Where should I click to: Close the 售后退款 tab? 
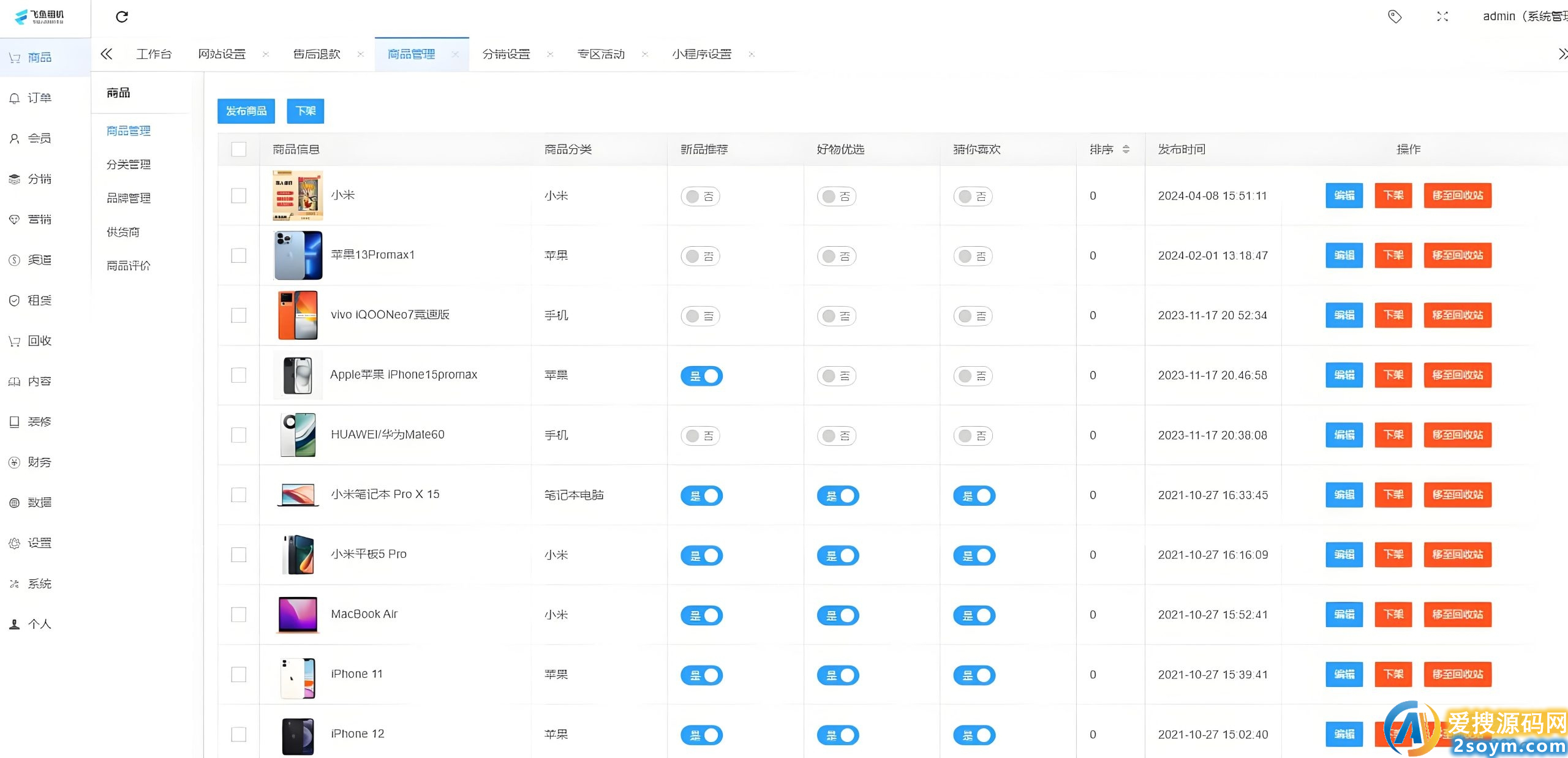pyautogui.click(x=361, y=54)
